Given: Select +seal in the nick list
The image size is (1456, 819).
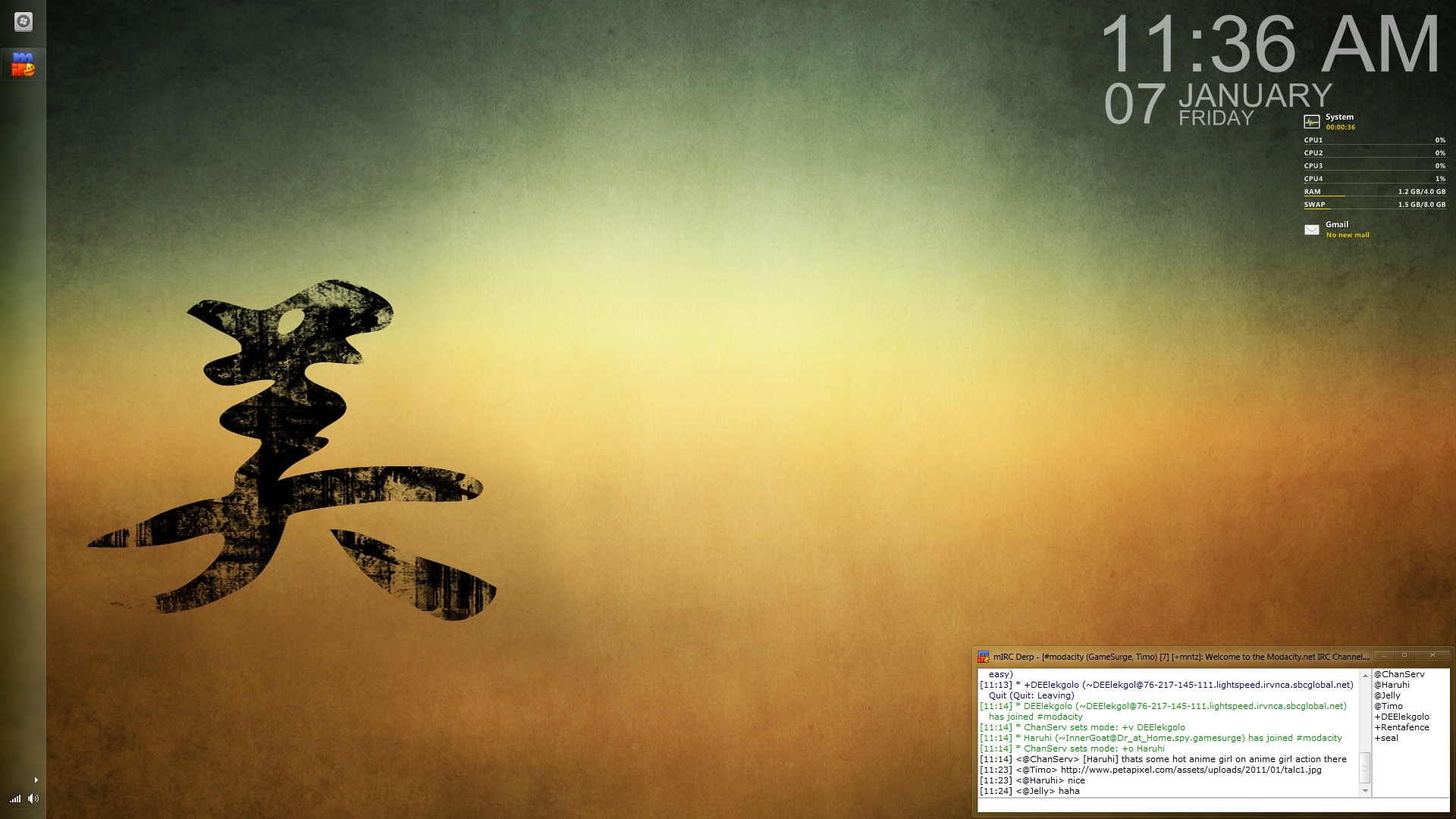Looking at the screenshot, I should click(x=1386, y=738).
